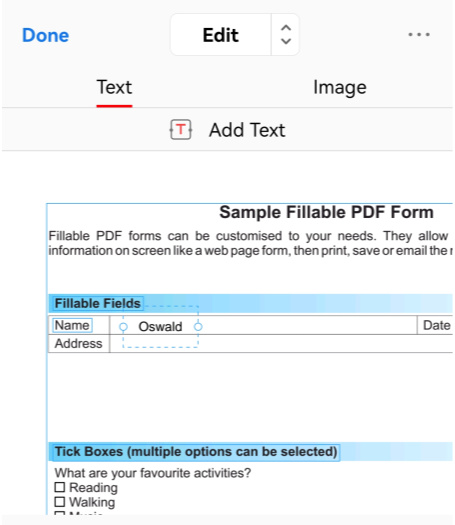This screenshot has height=525, width=455.
Task: Switch to the Text tab
Action: point(114,87)
